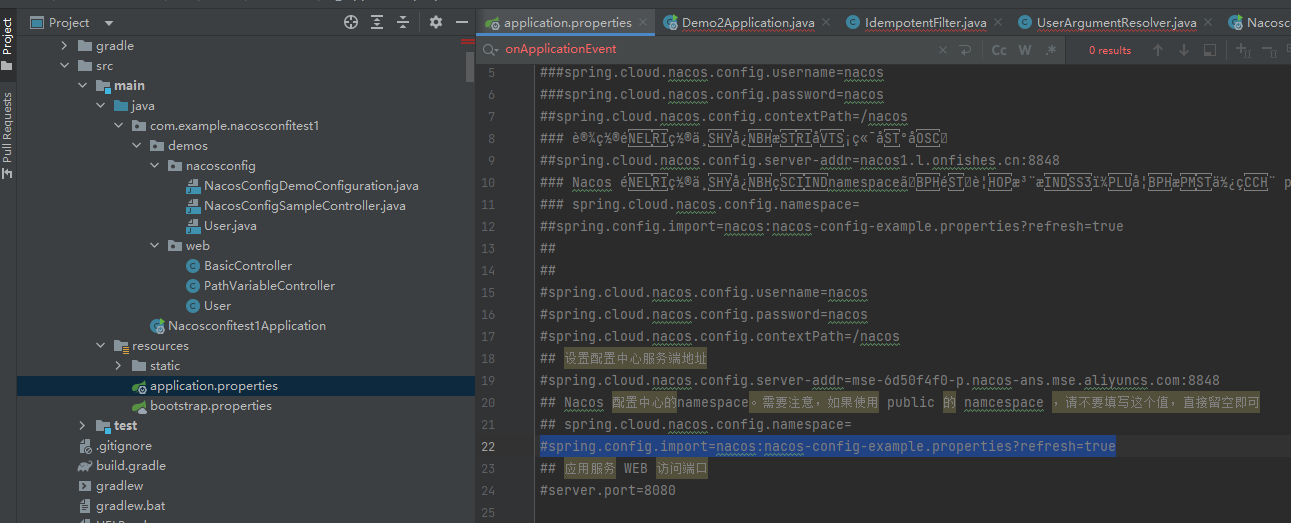Click the Collapse All icon in Project panel
The image size is (1291, 523).
click(403, 22)
